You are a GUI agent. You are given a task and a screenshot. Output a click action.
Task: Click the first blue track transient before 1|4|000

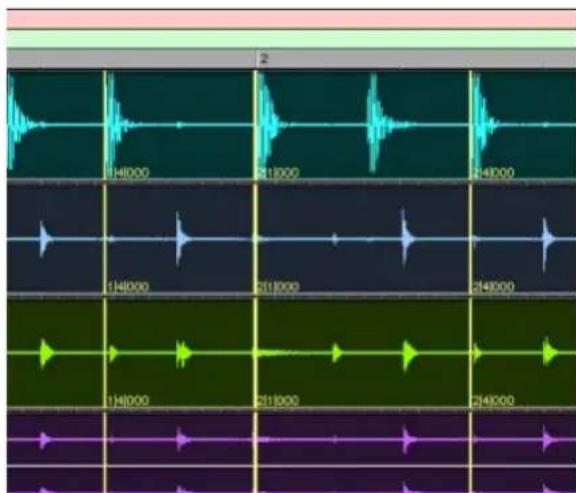pos(45,239)
